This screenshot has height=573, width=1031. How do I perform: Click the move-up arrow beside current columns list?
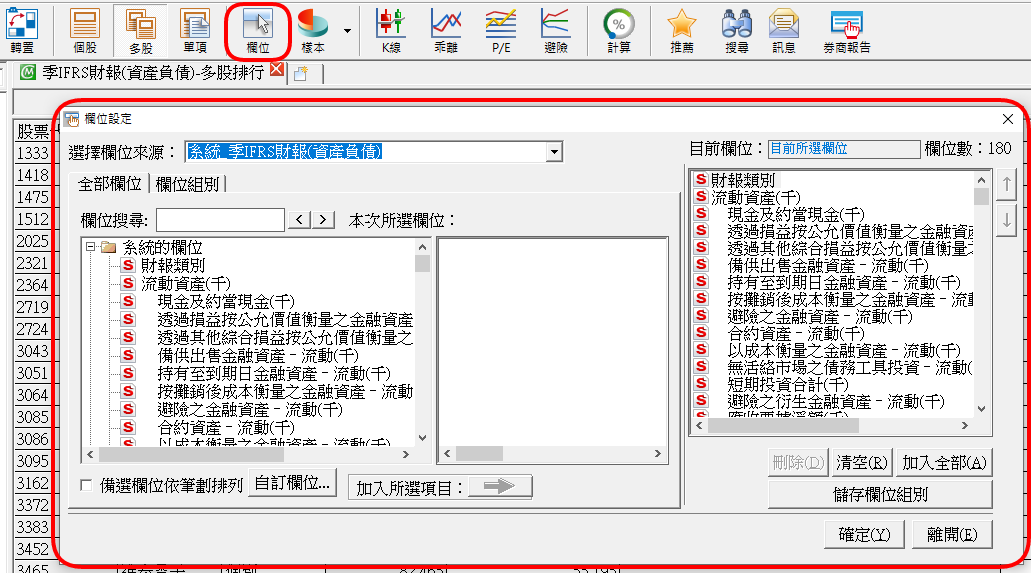1007,184
